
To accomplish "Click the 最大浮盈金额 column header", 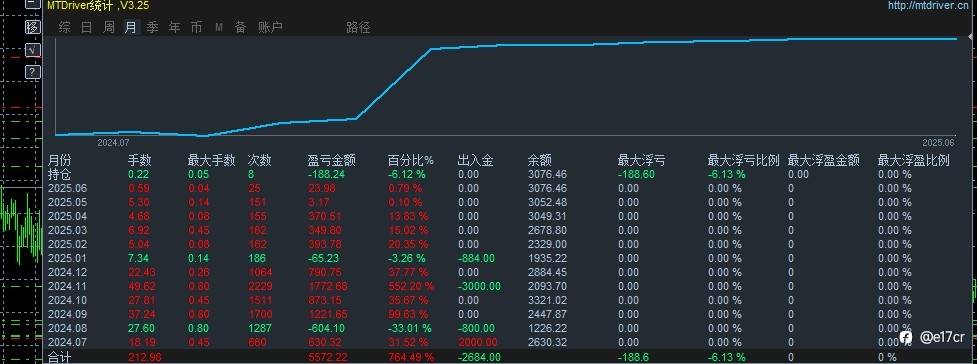I will tap(824, 161).
